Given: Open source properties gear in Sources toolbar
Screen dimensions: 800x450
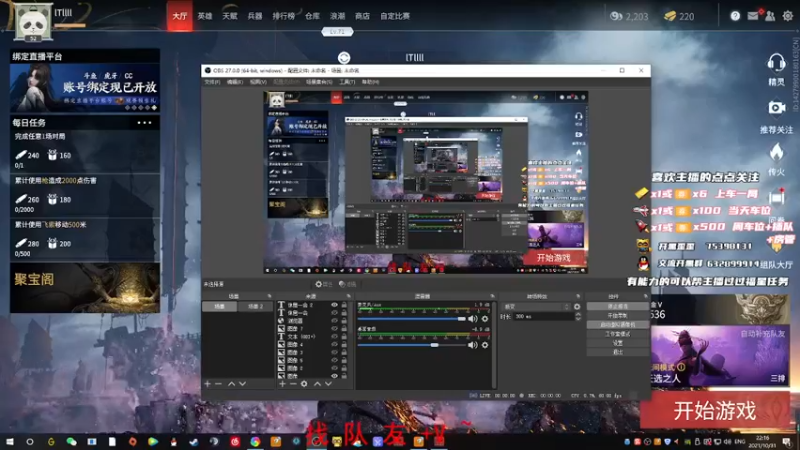Looking at the screenshot, I should pos(304,384).
